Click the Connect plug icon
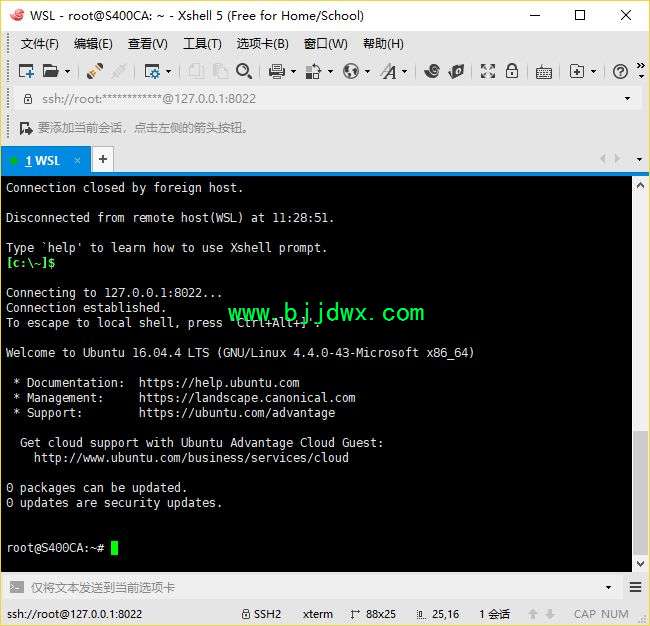650x626 pixels. tap(95, 71)
